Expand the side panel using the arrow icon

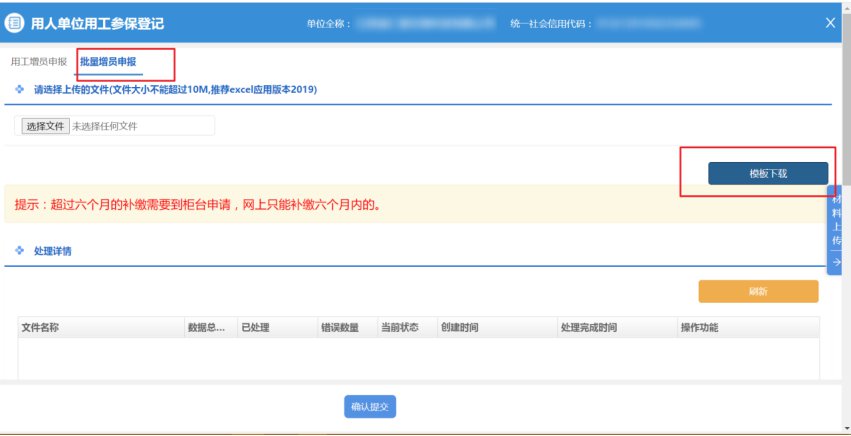(x=836, y=261)
